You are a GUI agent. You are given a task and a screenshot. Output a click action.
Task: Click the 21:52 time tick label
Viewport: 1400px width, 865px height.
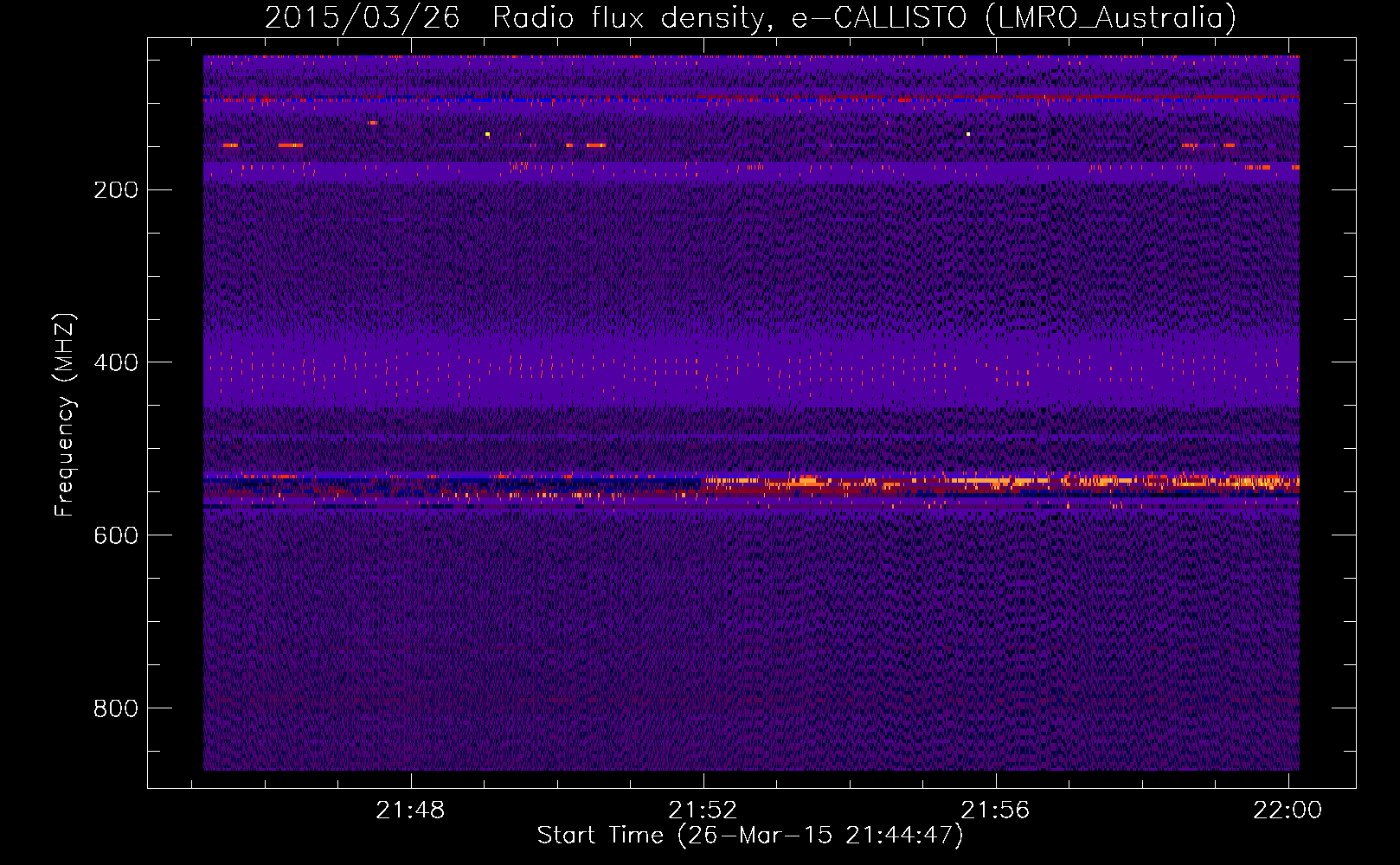tap(703, 811)
